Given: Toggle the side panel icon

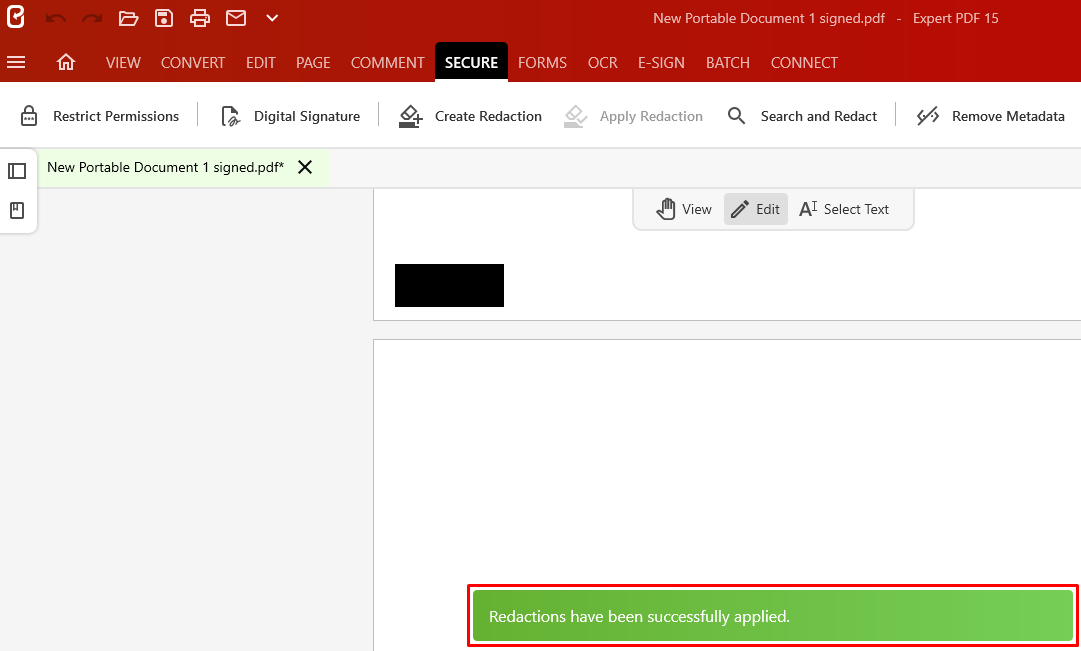Looking at the screenshot, I should [x=17, y=170].
